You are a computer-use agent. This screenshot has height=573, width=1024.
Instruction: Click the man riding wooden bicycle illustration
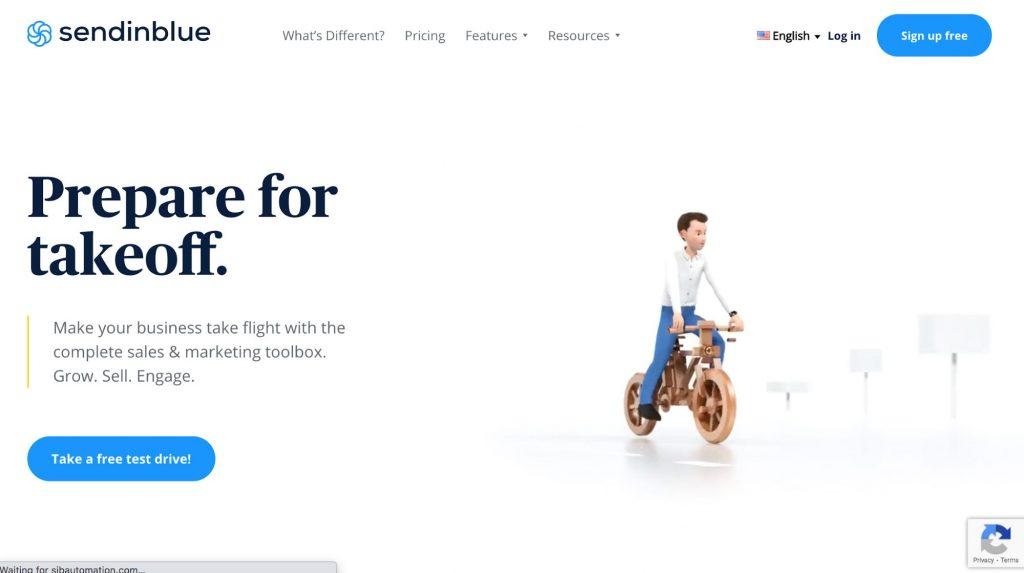(x=684, y=327)
